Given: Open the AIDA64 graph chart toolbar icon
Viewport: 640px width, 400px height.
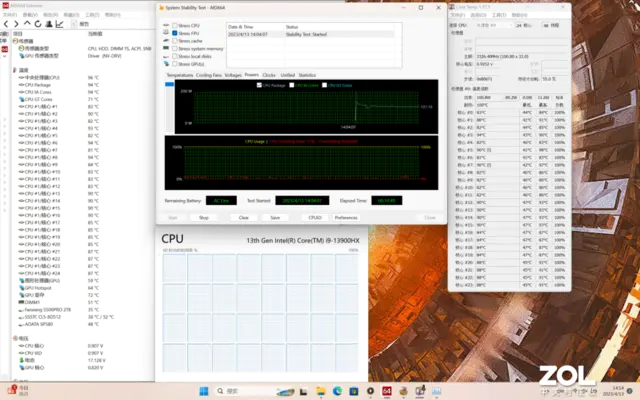Looking at the screenshot, I should coord(60,24).
